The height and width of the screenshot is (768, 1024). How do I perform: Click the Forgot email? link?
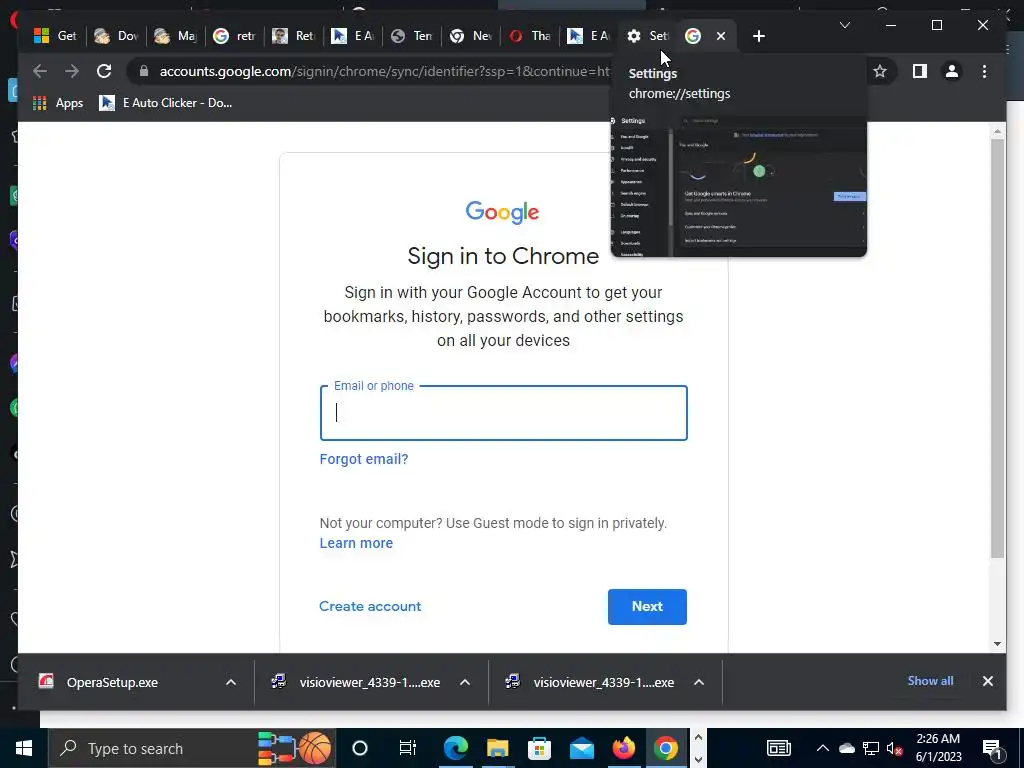pos(364,459)
